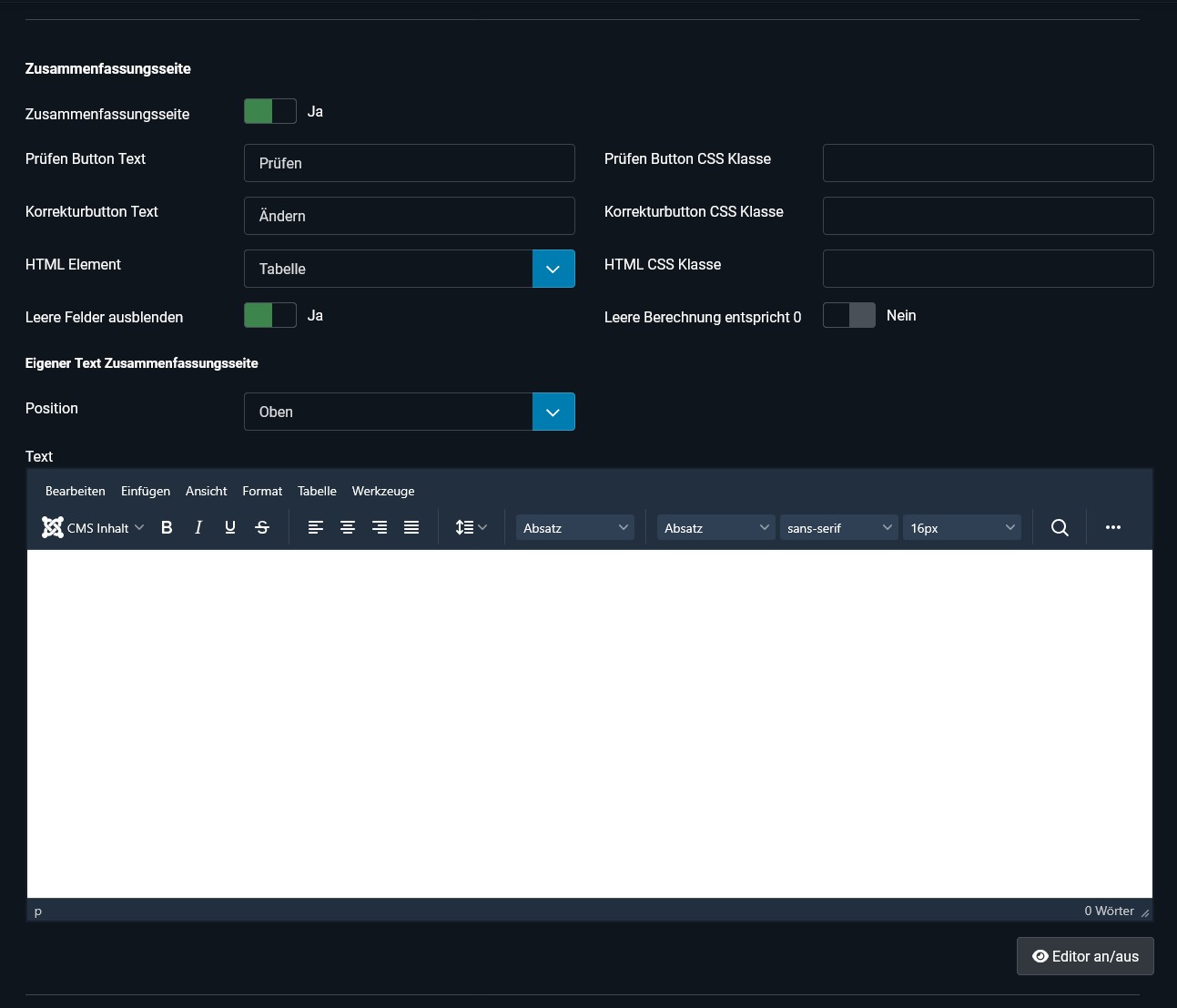Screen dimensions: 1177x1008
Task: Apply italic formatting in editor toolbar
Action: (x=198, y=527)
